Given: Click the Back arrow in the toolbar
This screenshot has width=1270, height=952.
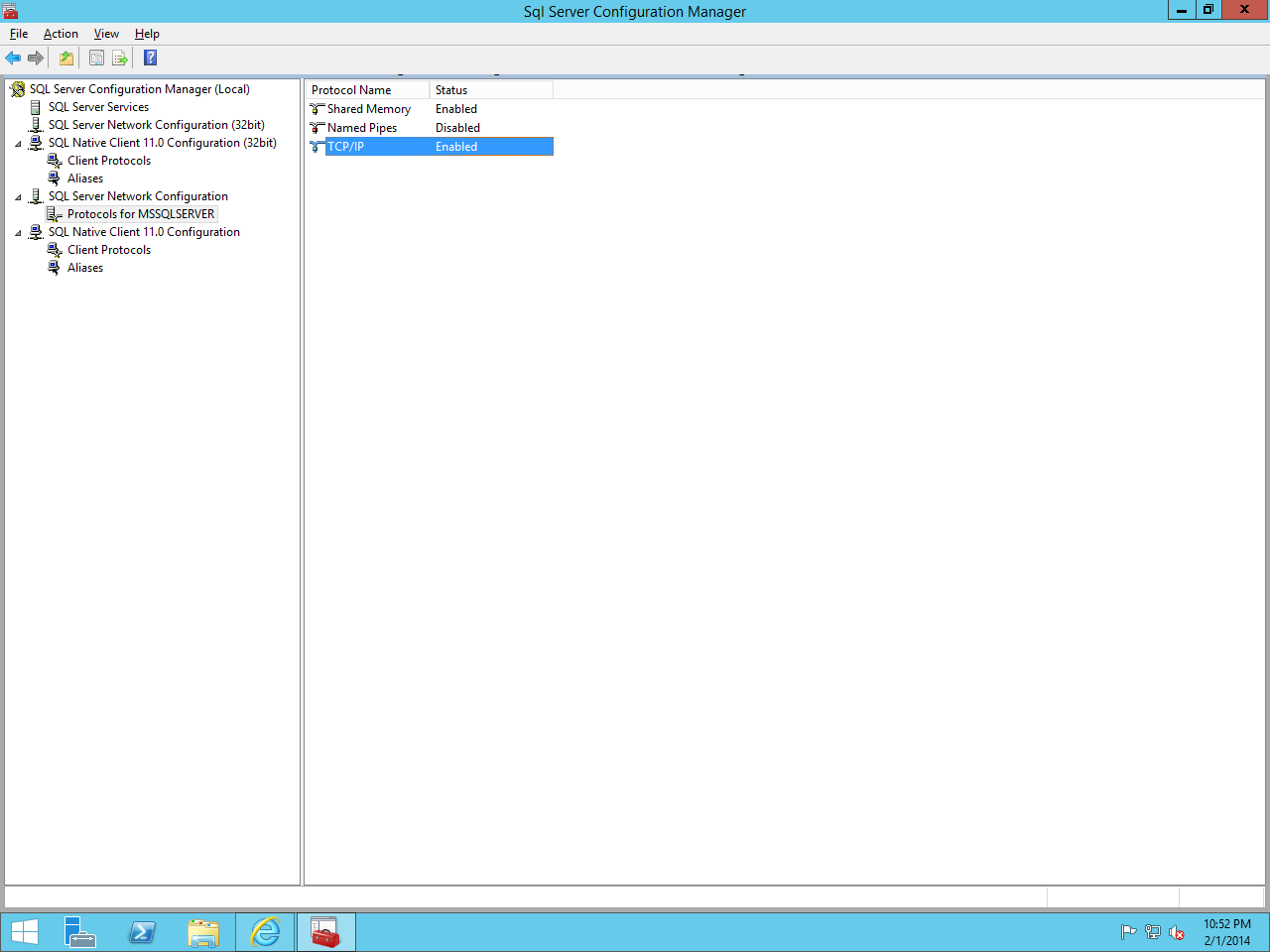Looking at the screenshot, I should tap(13, 59).
